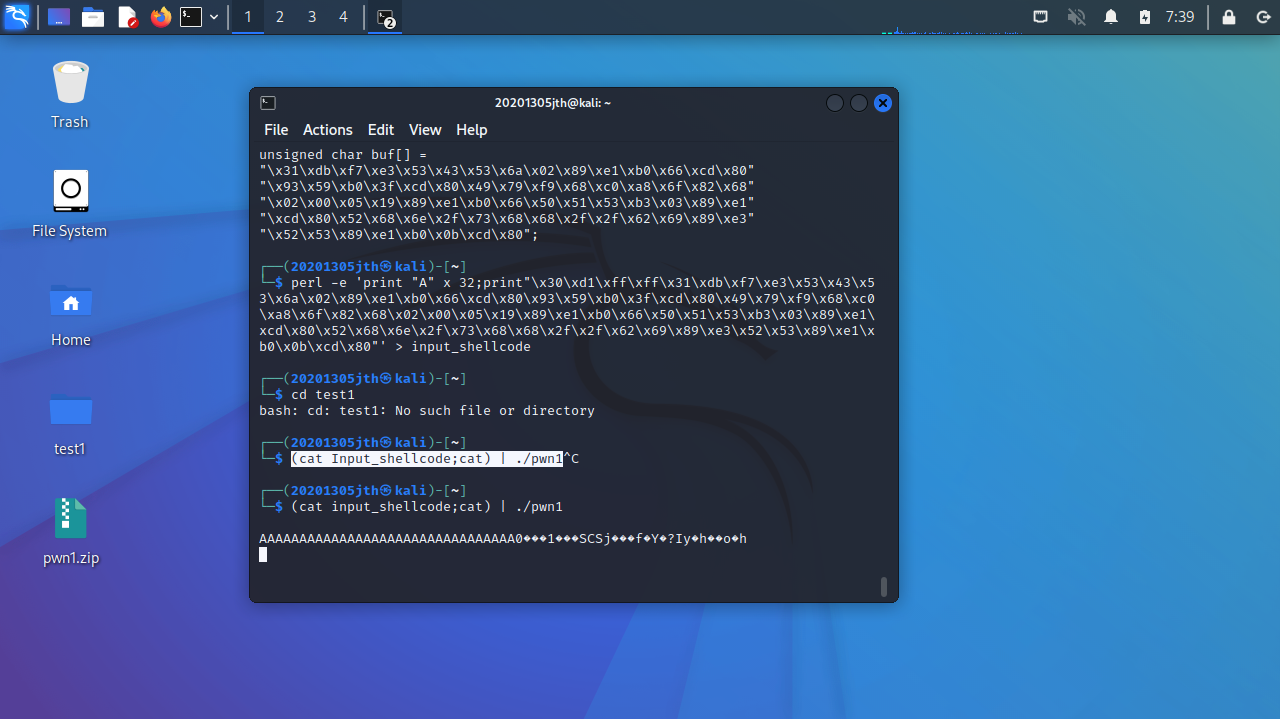The width and height of the screenshot is (1280, 719).
Task: Open the Kali applications menu icon
Action: pos(17,16)
